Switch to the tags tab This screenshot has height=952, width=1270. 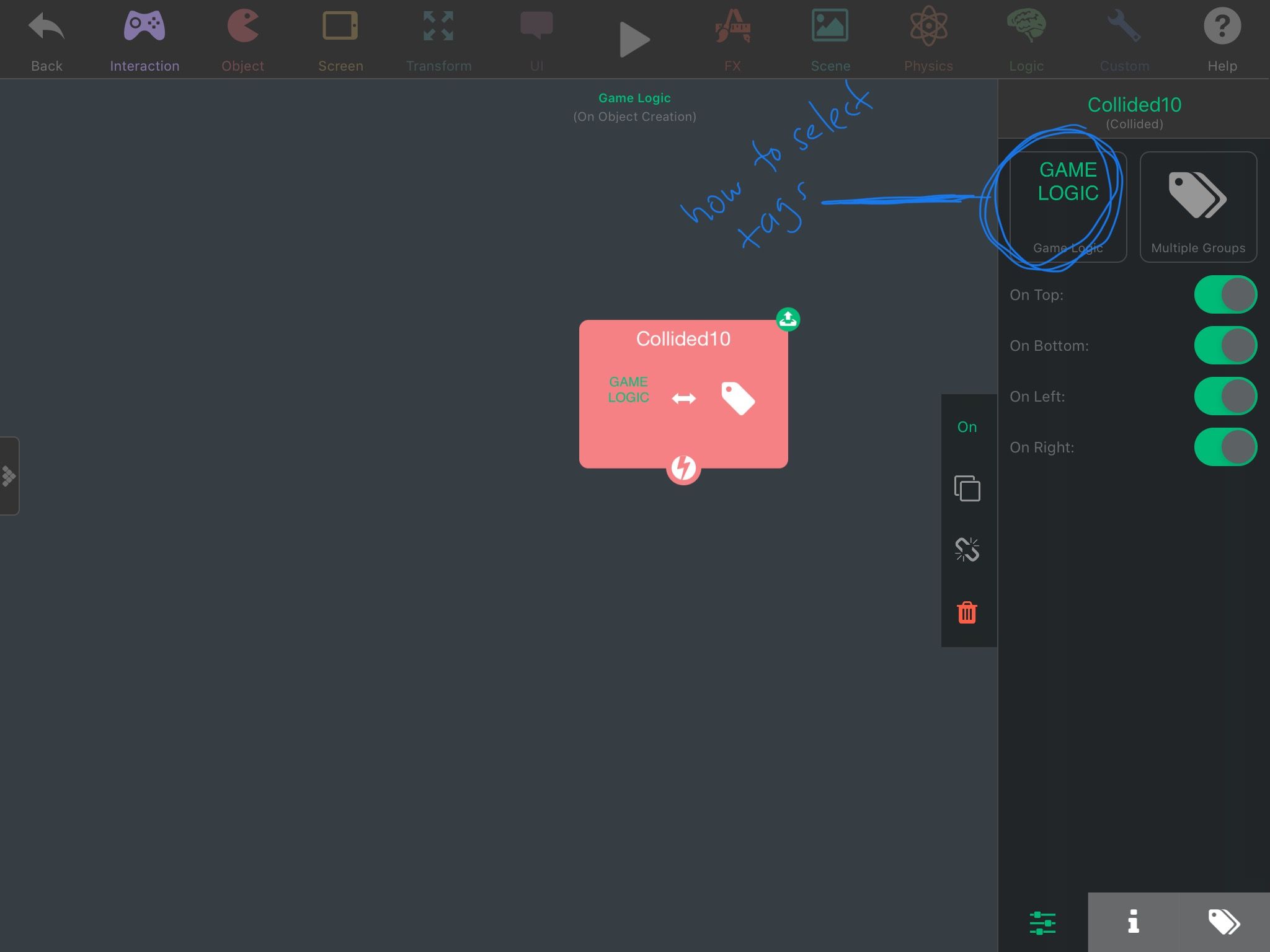tap(1223, 922)
